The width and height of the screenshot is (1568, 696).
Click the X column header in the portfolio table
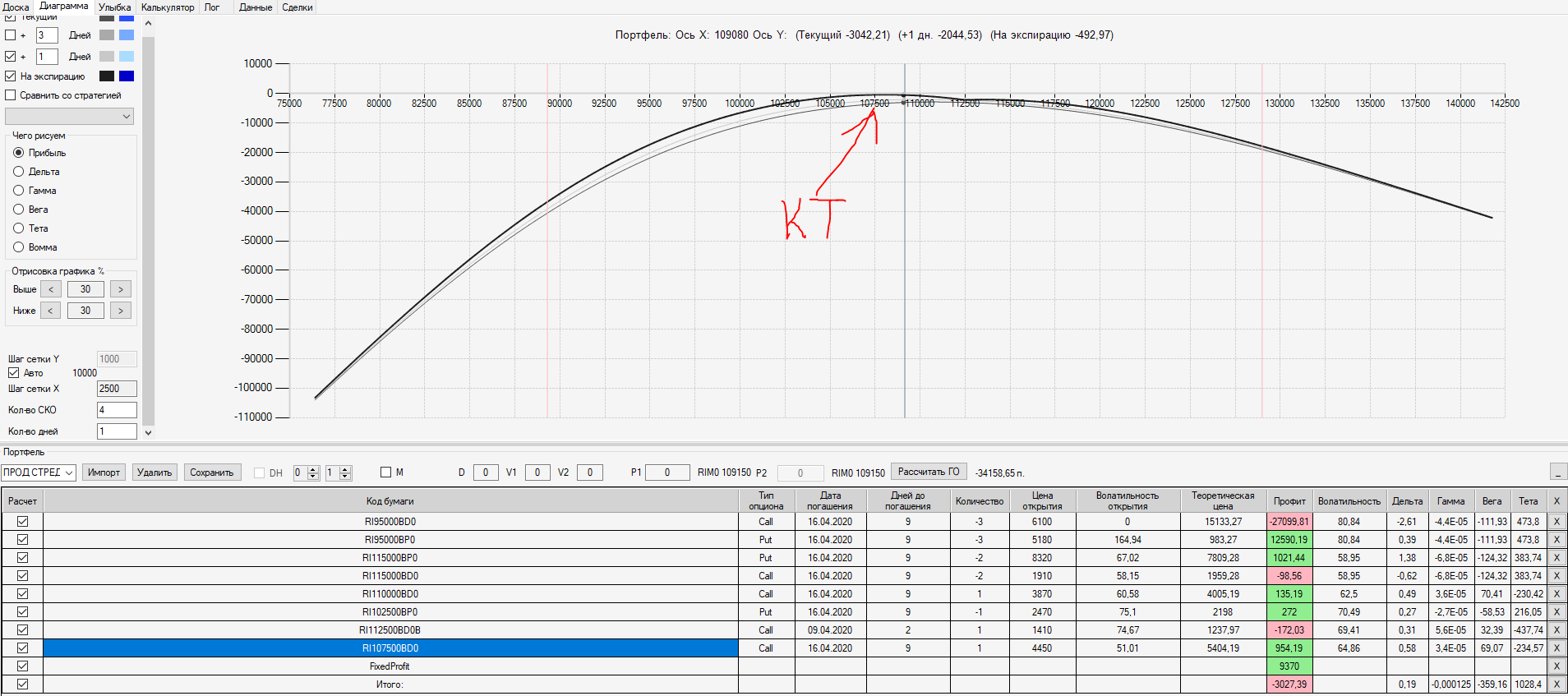click(1556, 501)
